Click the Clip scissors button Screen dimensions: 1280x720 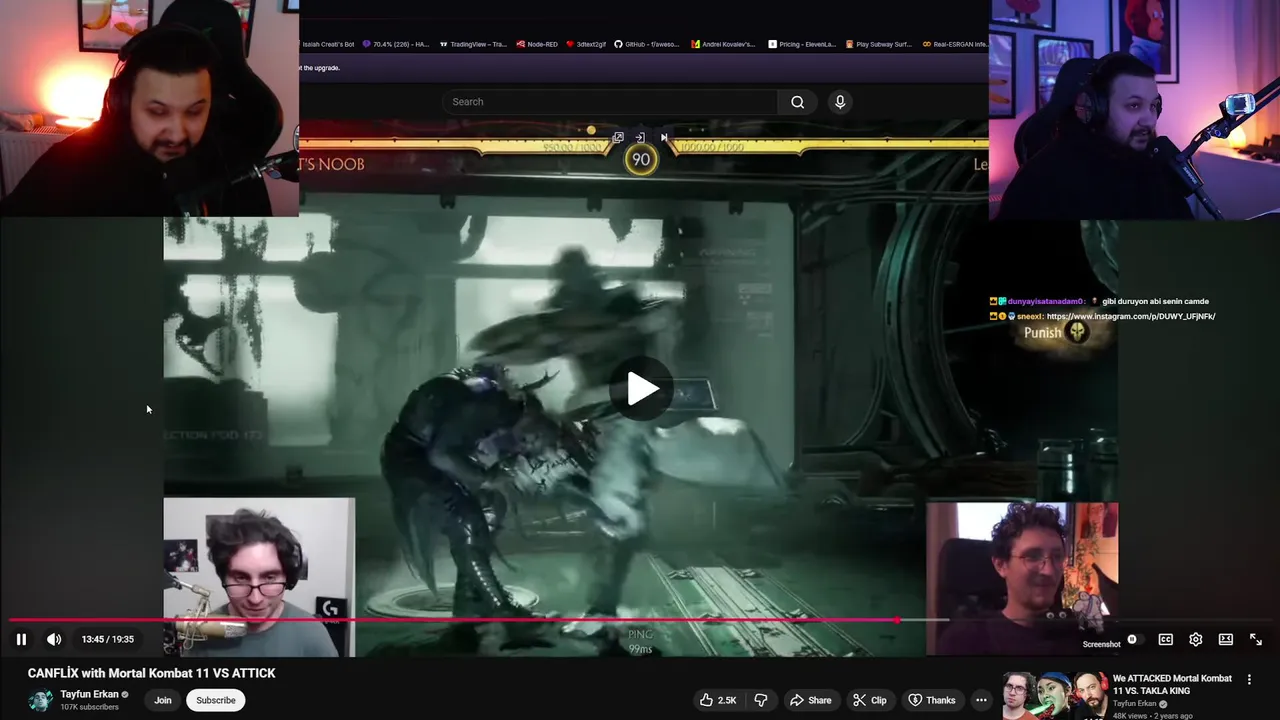869,700
